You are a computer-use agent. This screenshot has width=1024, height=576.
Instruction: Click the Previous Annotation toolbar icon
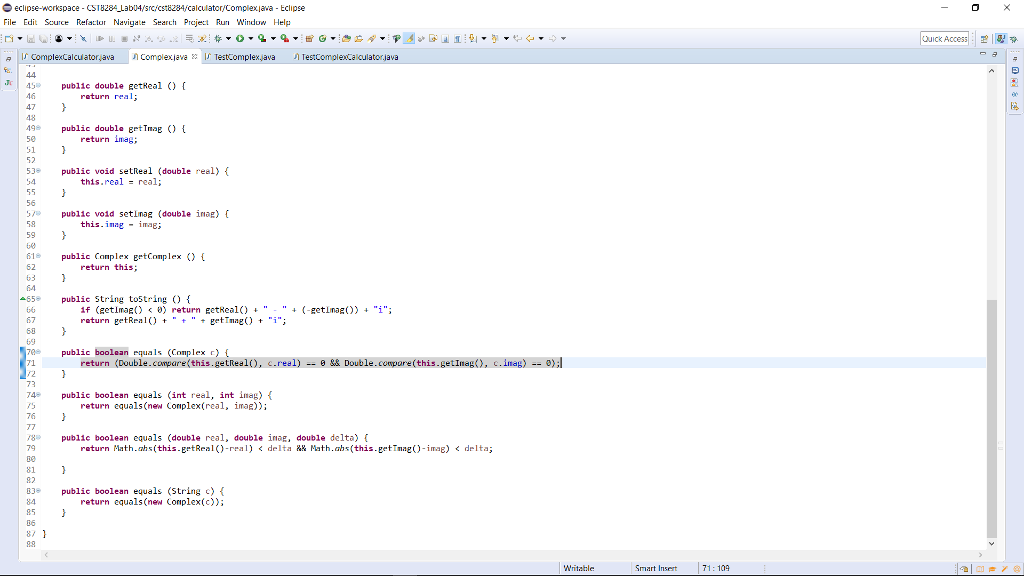[495, 39]
